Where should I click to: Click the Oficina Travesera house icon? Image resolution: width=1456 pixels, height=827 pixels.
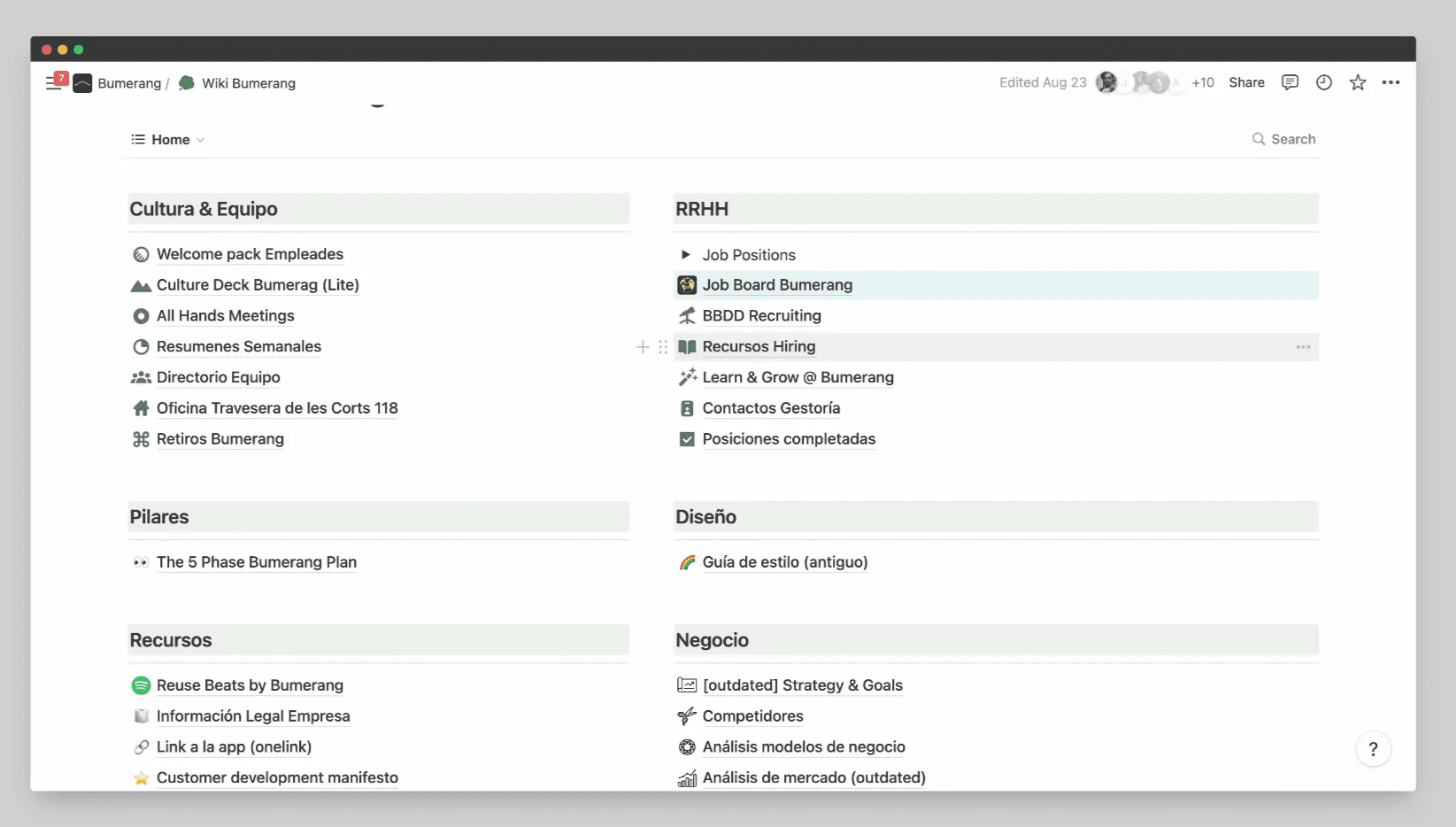[141, 408]
